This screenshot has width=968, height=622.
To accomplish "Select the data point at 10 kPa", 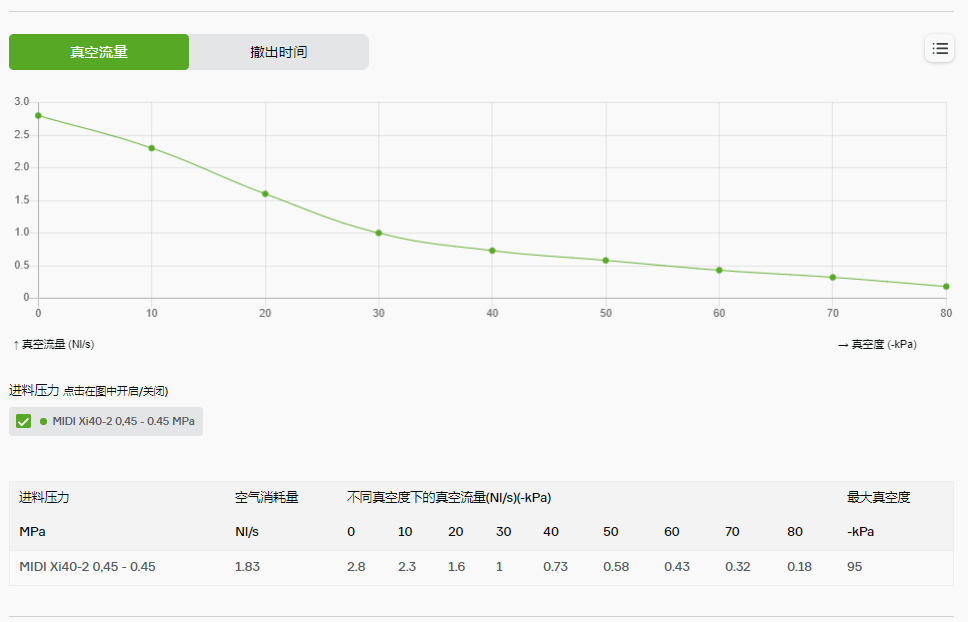I will tap(151, 148).
